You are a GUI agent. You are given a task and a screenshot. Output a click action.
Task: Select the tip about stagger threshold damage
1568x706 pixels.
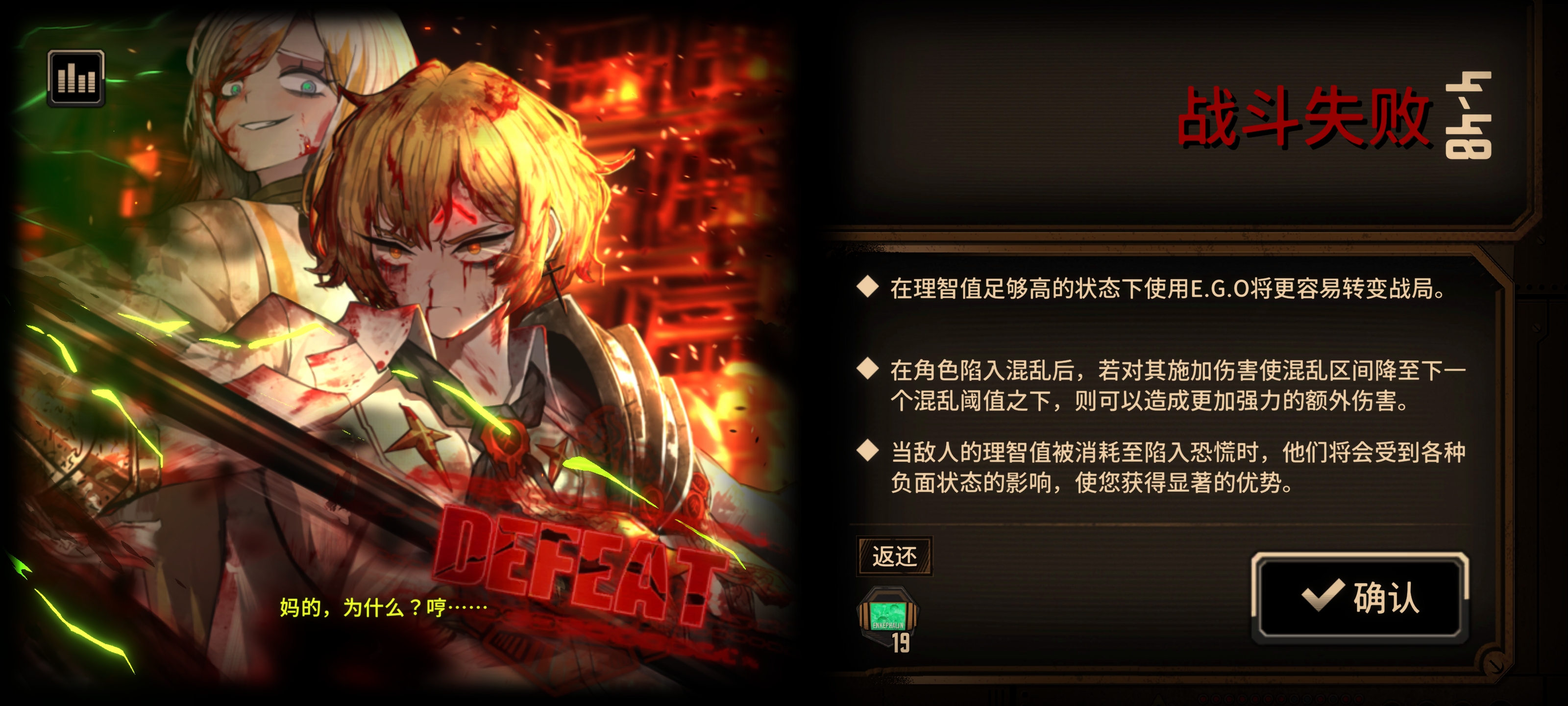coord(1178,385)
